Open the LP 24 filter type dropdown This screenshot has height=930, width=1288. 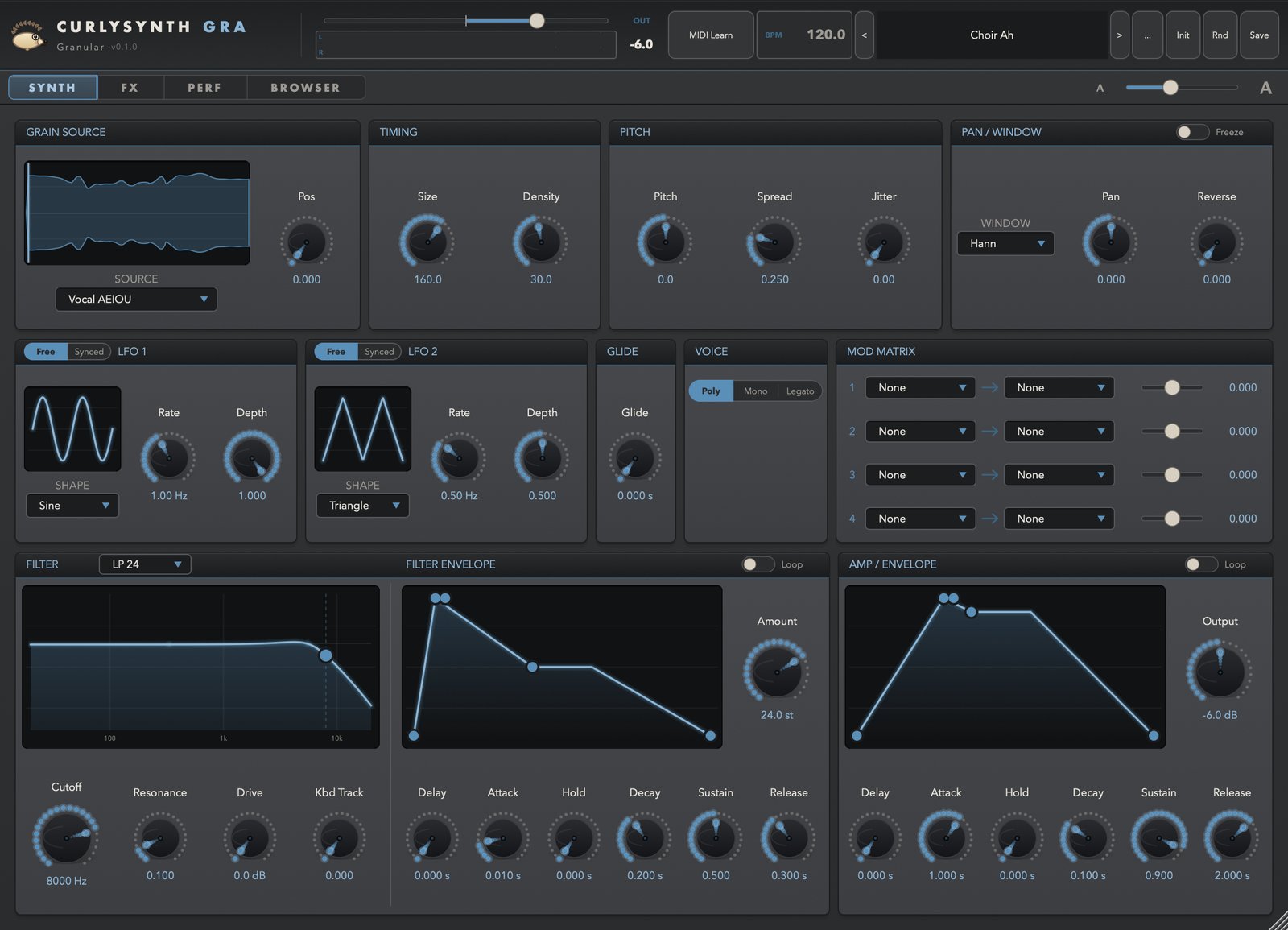pyautogui.click(x=145, y=564)
